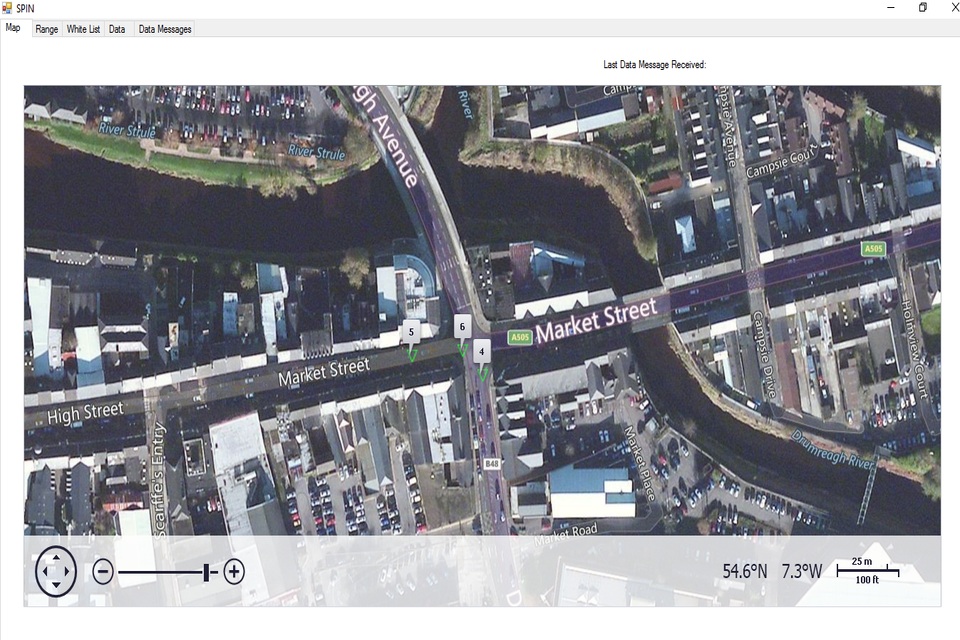
Task: Click the SPIN application icon in title bar
Action: click(x=8, y=8)
